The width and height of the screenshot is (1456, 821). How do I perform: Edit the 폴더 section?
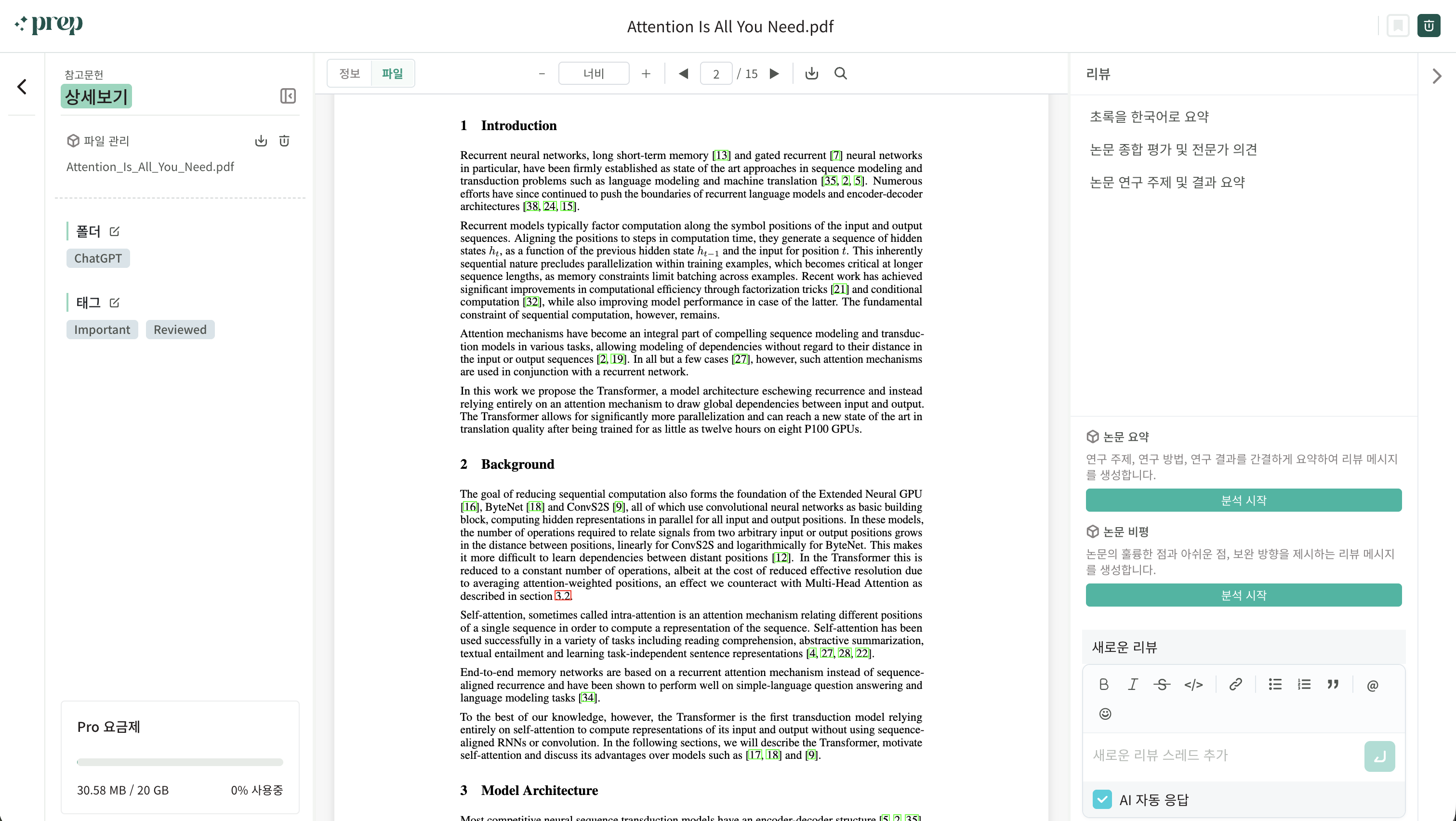[114, 231]
